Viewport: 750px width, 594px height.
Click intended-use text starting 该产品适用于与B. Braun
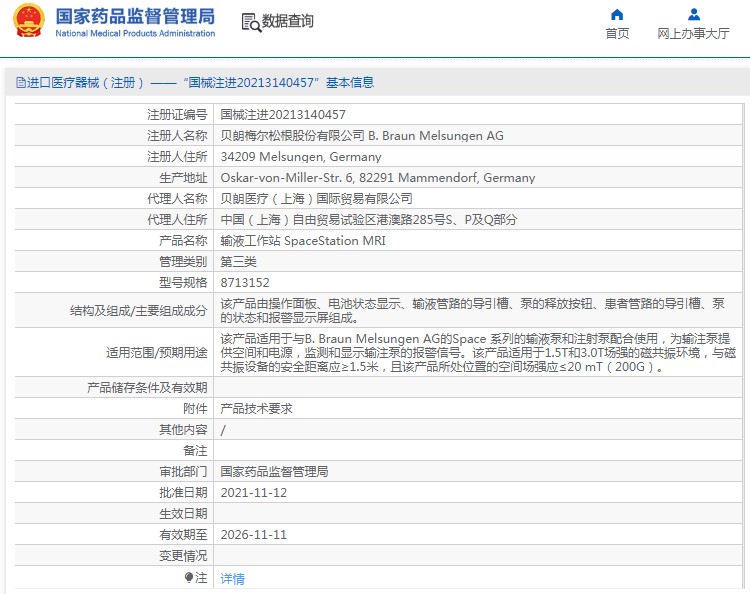(478, 353)
